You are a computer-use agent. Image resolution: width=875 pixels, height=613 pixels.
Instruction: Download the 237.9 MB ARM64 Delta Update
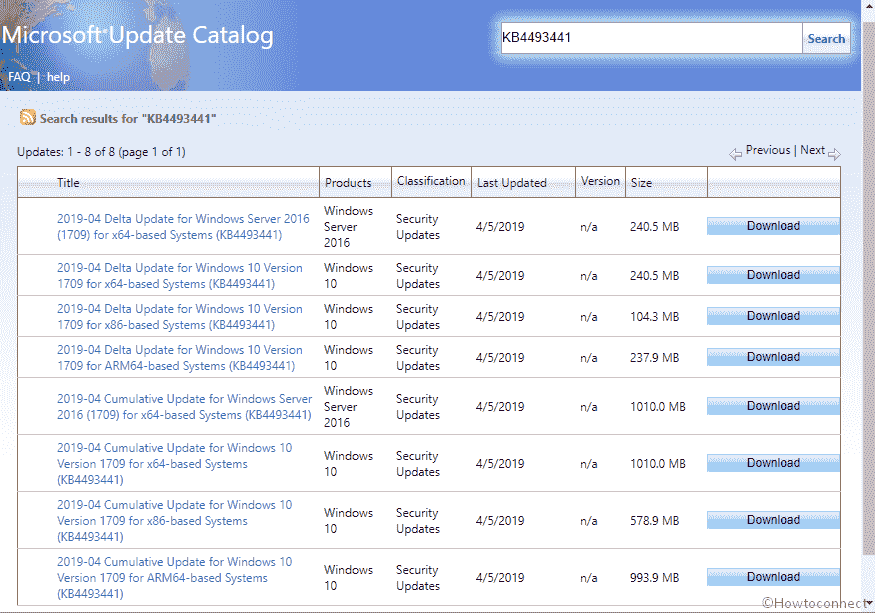(x=773, y=357)
